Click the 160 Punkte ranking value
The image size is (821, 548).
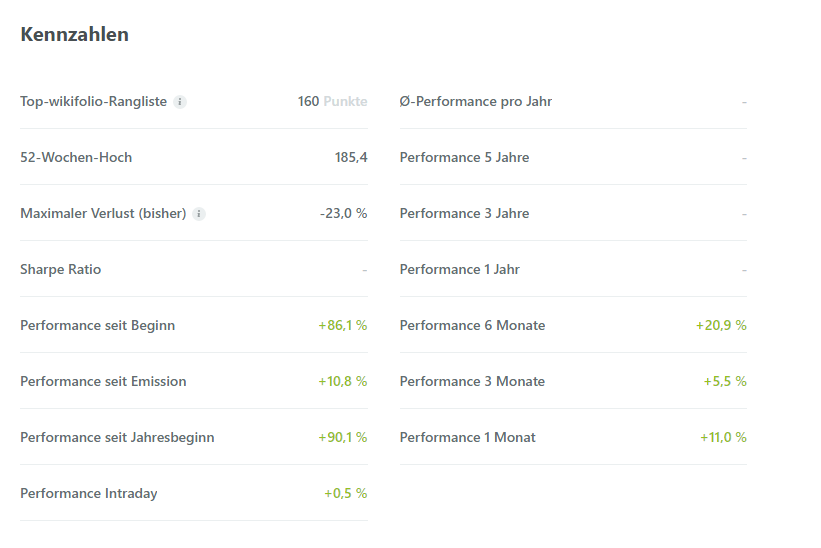pos(332,102)
